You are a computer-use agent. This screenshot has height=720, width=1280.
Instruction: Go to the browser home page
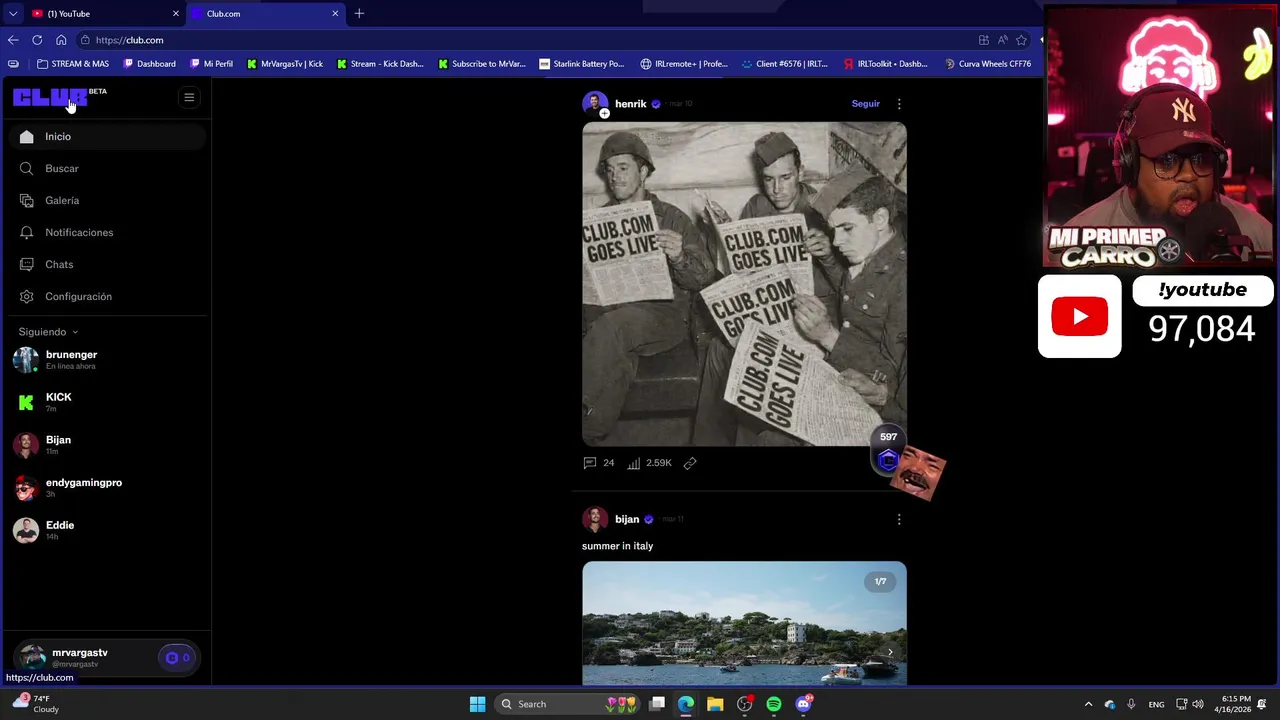(61, 40)
